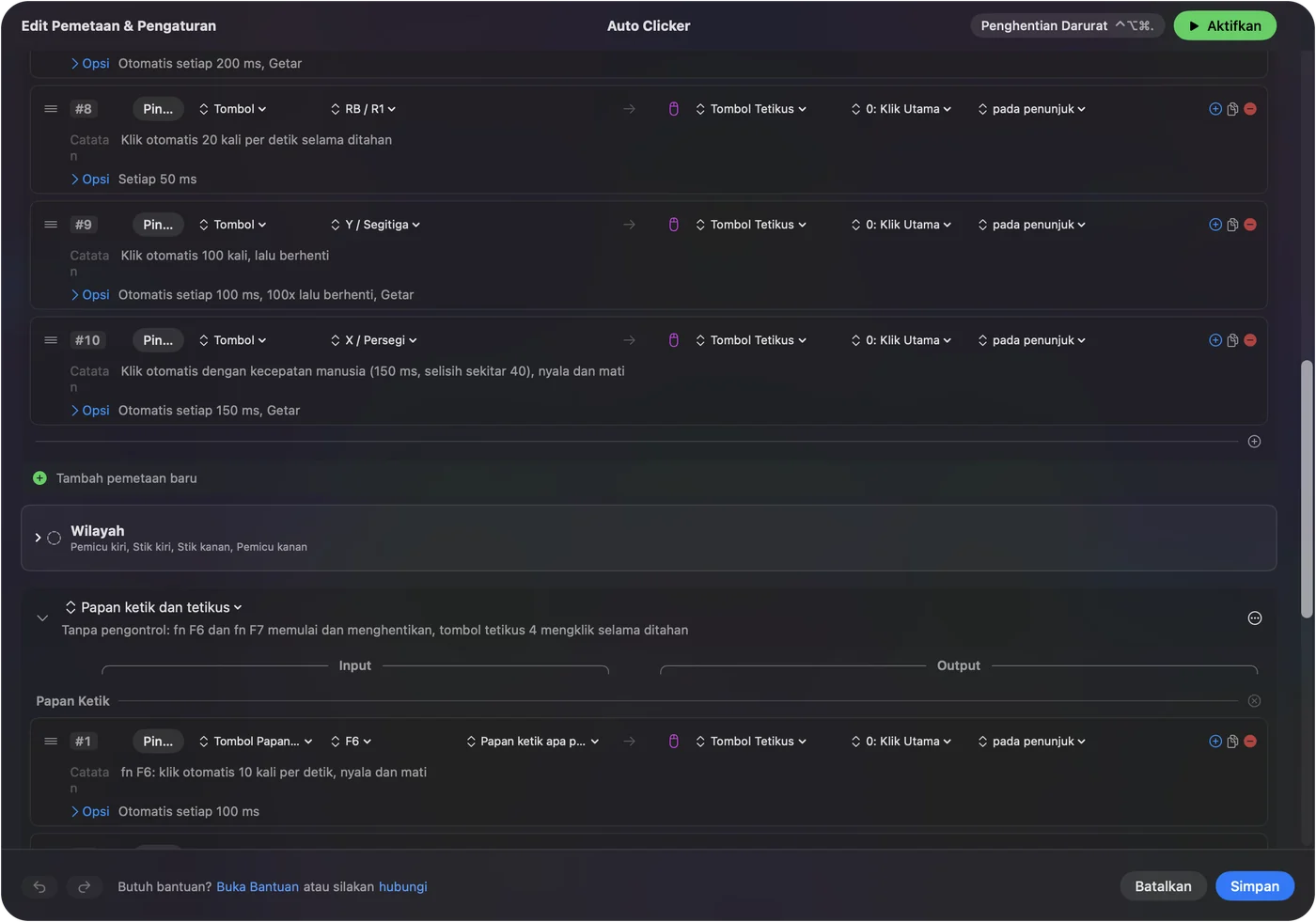Copy mapping row #10
Image resolution: width=1316 pixels, height=922 pixels.
tap(1232, 340)
